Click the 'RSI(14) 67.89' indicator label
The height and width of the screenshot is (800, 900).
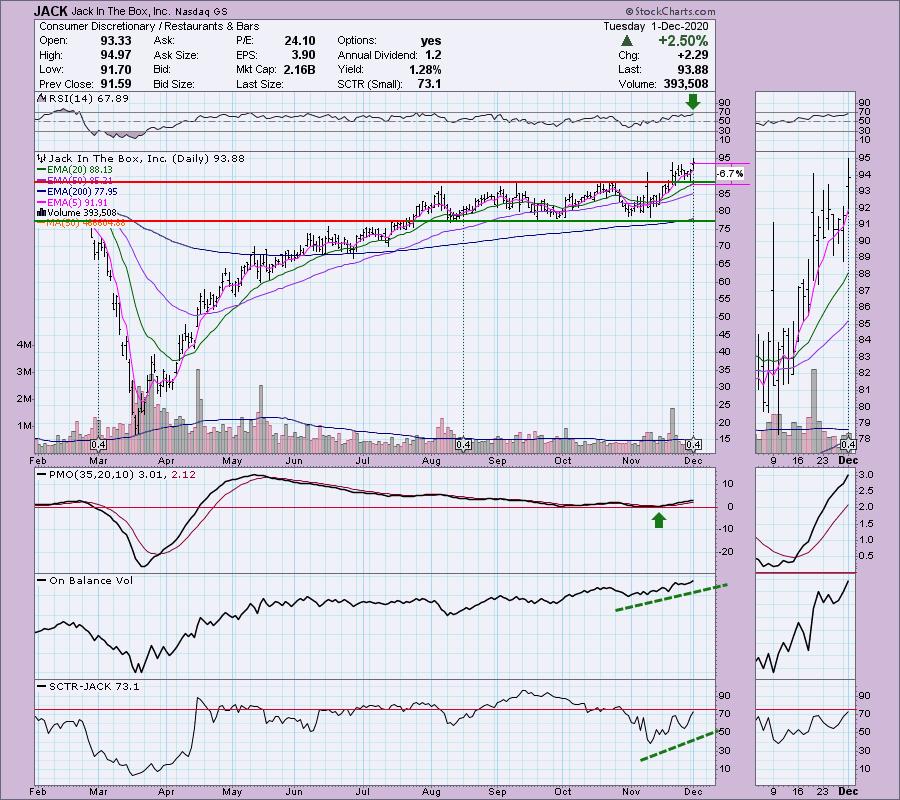click(x=89, y=98)
